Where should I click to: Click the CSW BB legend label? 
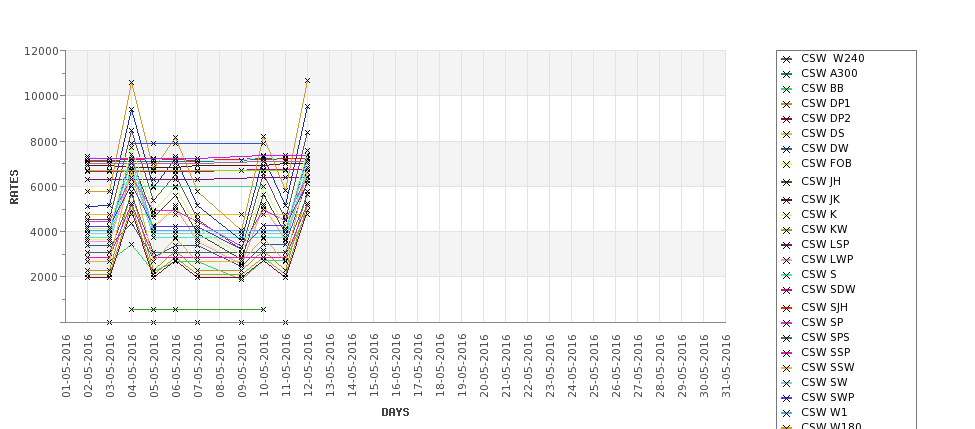click(x=822, y=88)
